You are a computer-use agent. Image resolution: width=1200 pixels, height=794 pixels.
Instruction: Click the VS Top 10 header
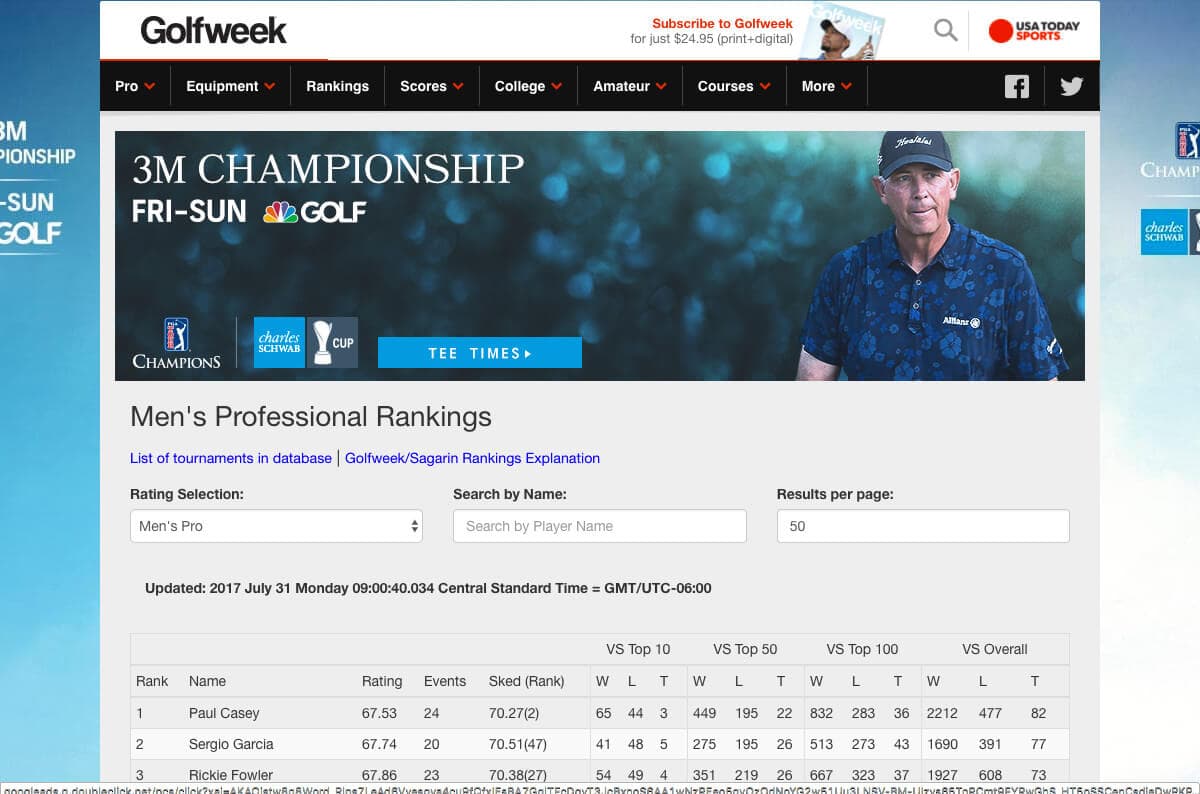[x=638, y=649]
